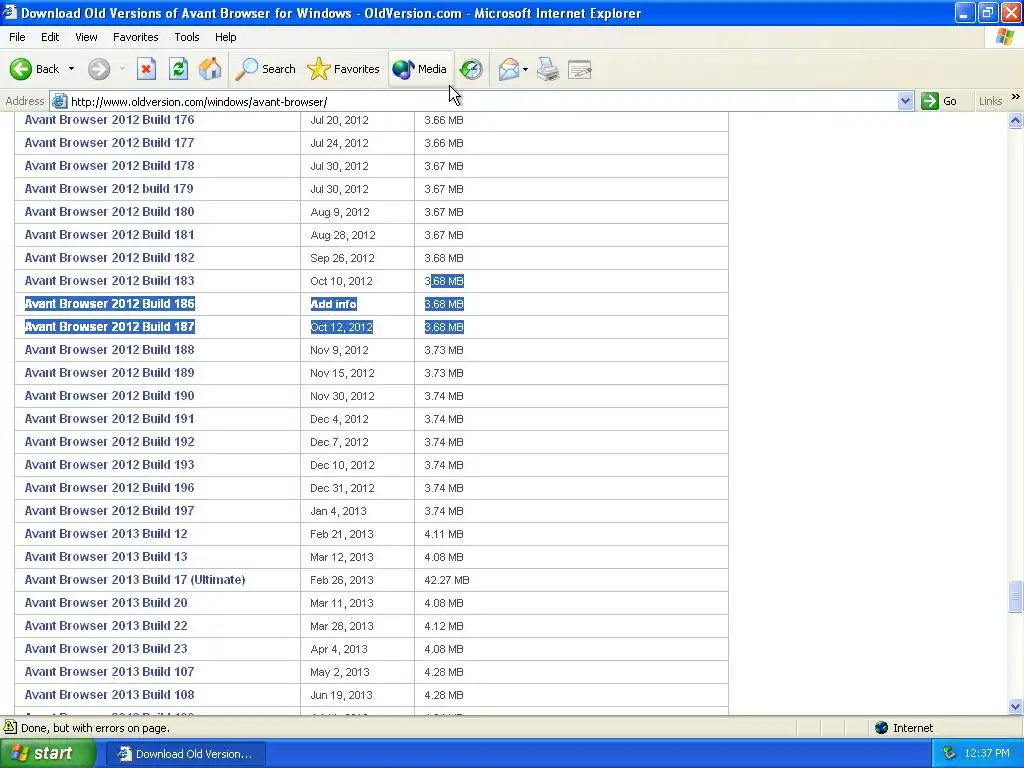
Task: Click the Add info link for Build 186
Action: tap(333, 304)
